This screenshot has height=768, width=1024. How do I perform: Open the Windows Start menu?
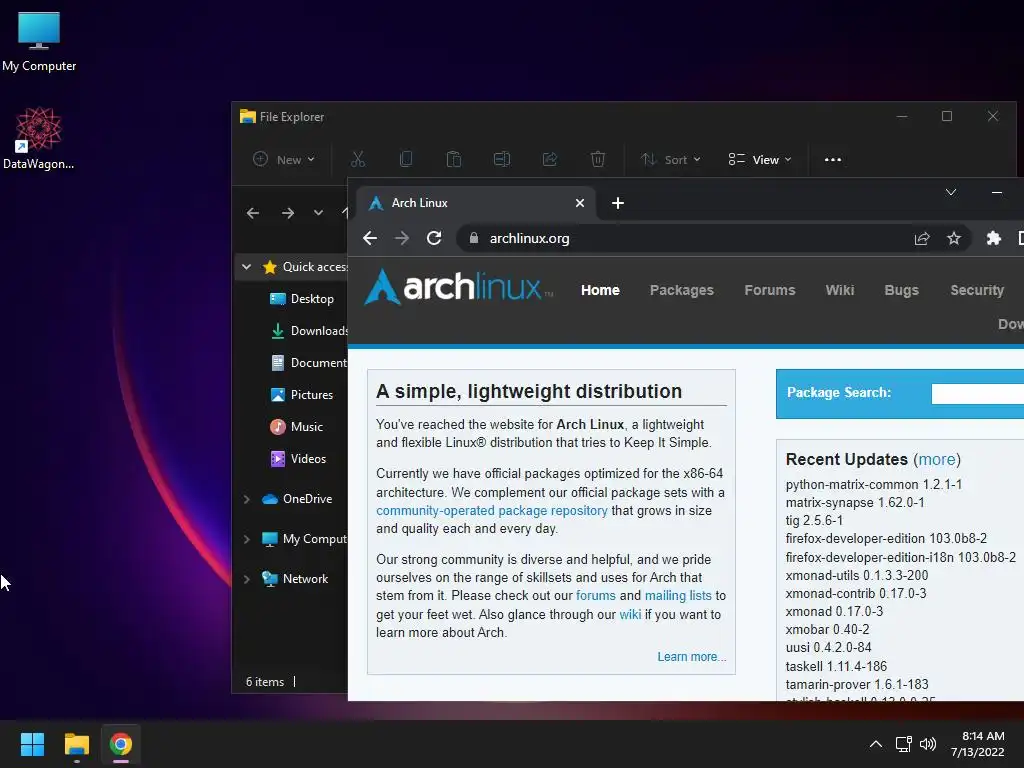(32, 744)
